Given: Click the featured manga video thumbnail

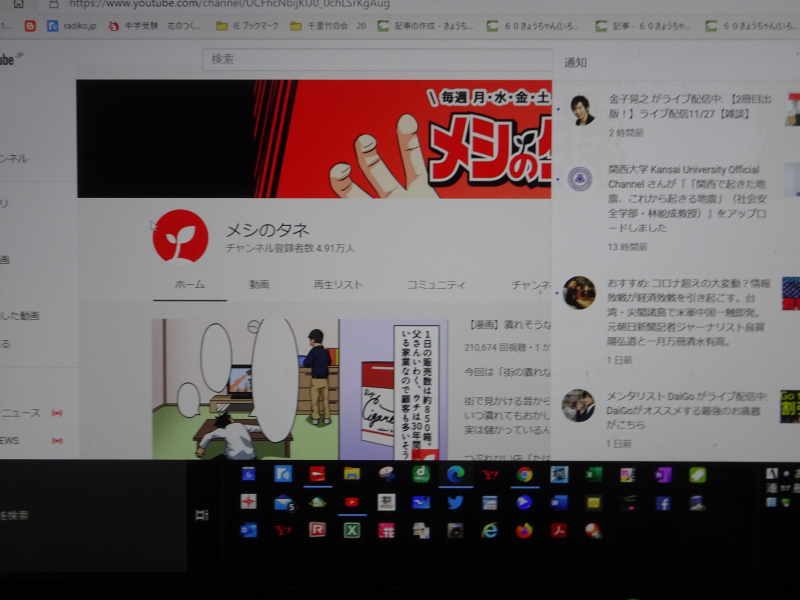Looking at the screenshot, I should 299,389.
